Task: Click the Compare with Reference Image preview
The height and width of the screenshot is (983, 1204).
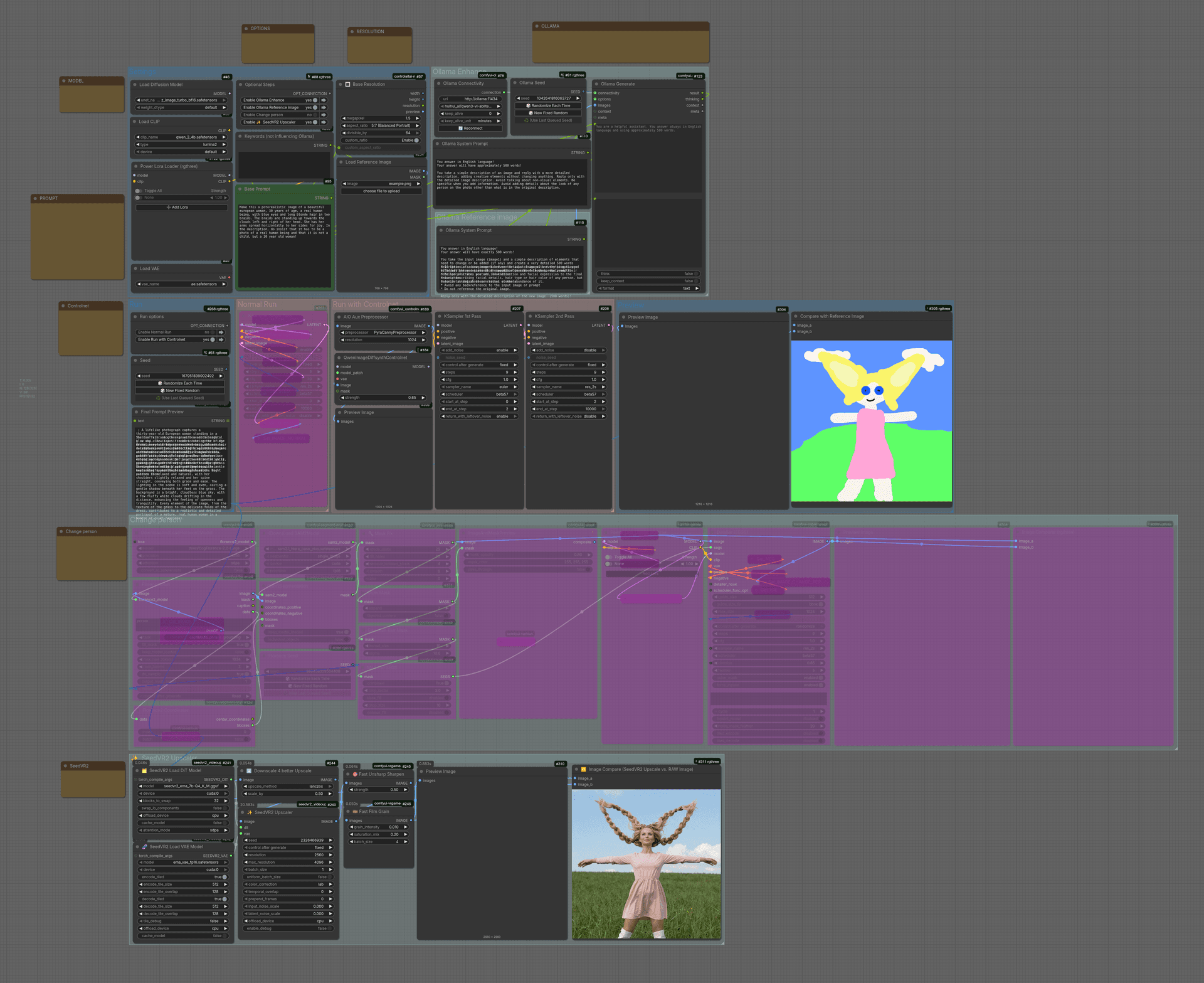Action: (x=872, y=421)
